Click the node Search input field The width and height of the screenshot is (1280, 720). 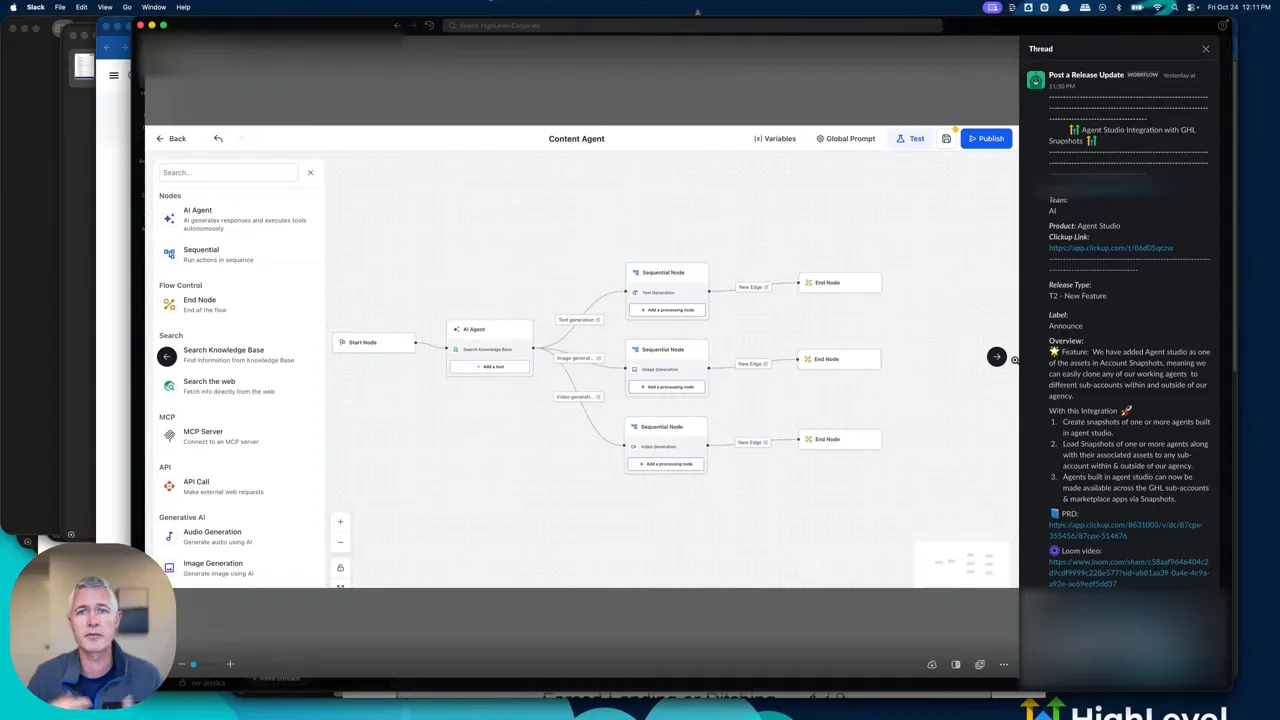(x=228, y=172)
